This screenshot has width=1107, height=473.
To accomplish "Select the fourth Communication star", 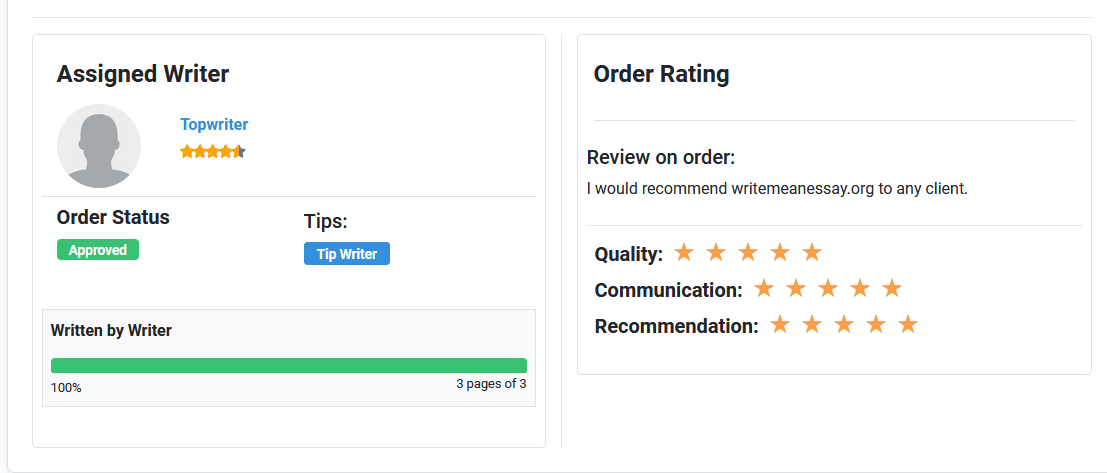I will pos(860,288).
